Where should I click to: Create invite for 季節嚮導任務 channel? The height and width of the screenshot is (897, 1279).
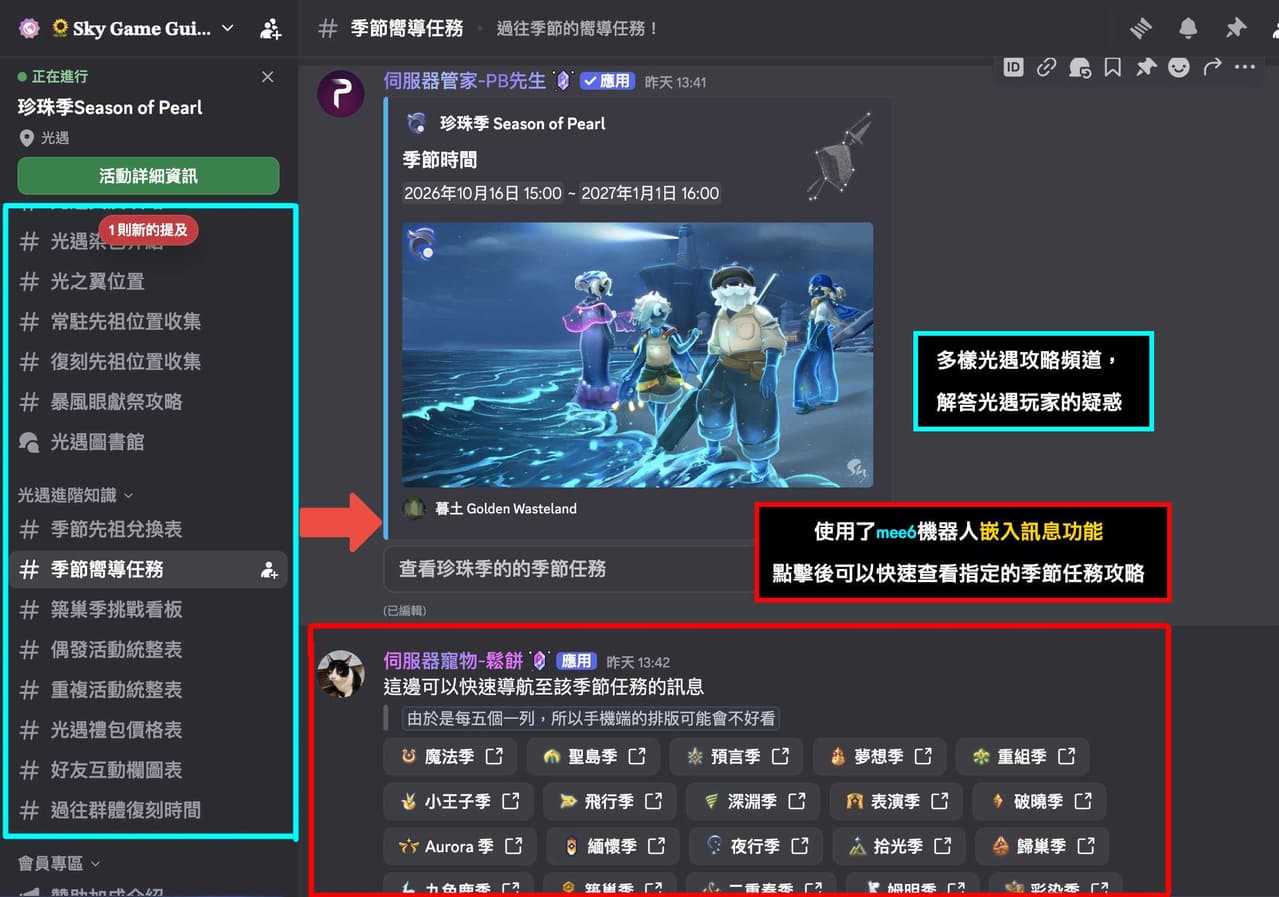tap(269, 570)
